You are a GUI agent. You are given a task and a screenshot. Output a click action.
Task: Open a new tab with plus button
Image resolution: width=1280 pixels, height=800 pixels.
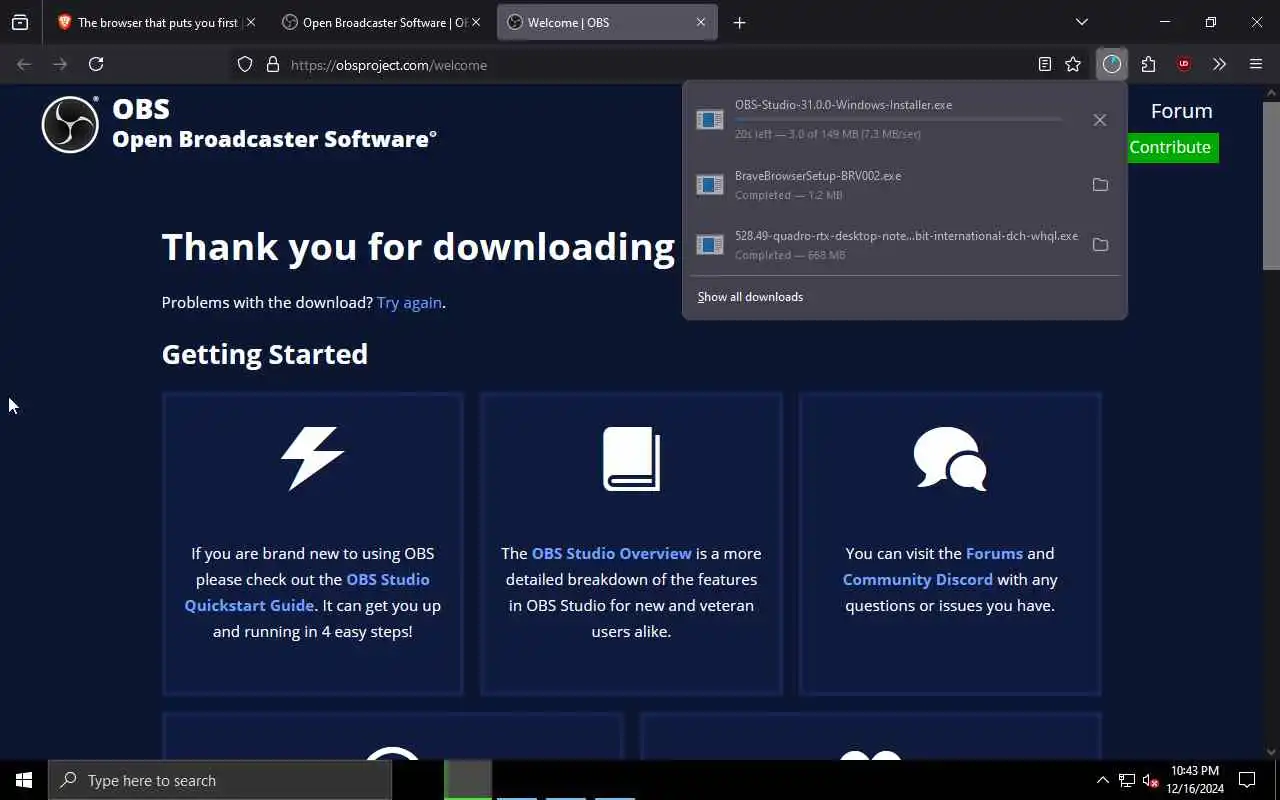[739, 22]
